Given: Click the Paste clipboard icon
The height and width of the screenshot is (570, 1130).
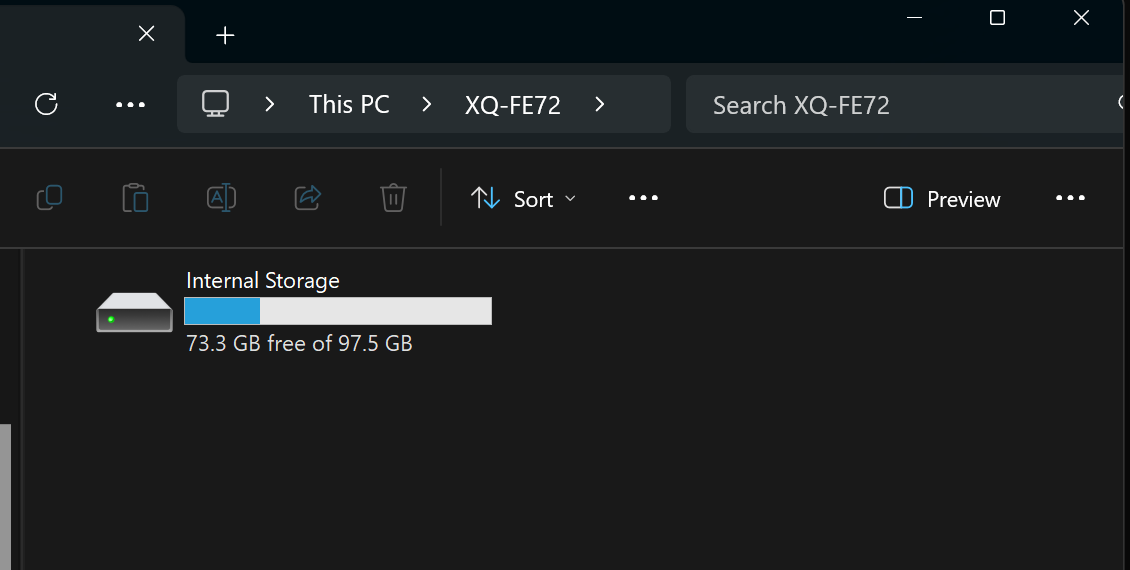Looking at the screenshot, I should pyautogui.click(x=135, y=197).
